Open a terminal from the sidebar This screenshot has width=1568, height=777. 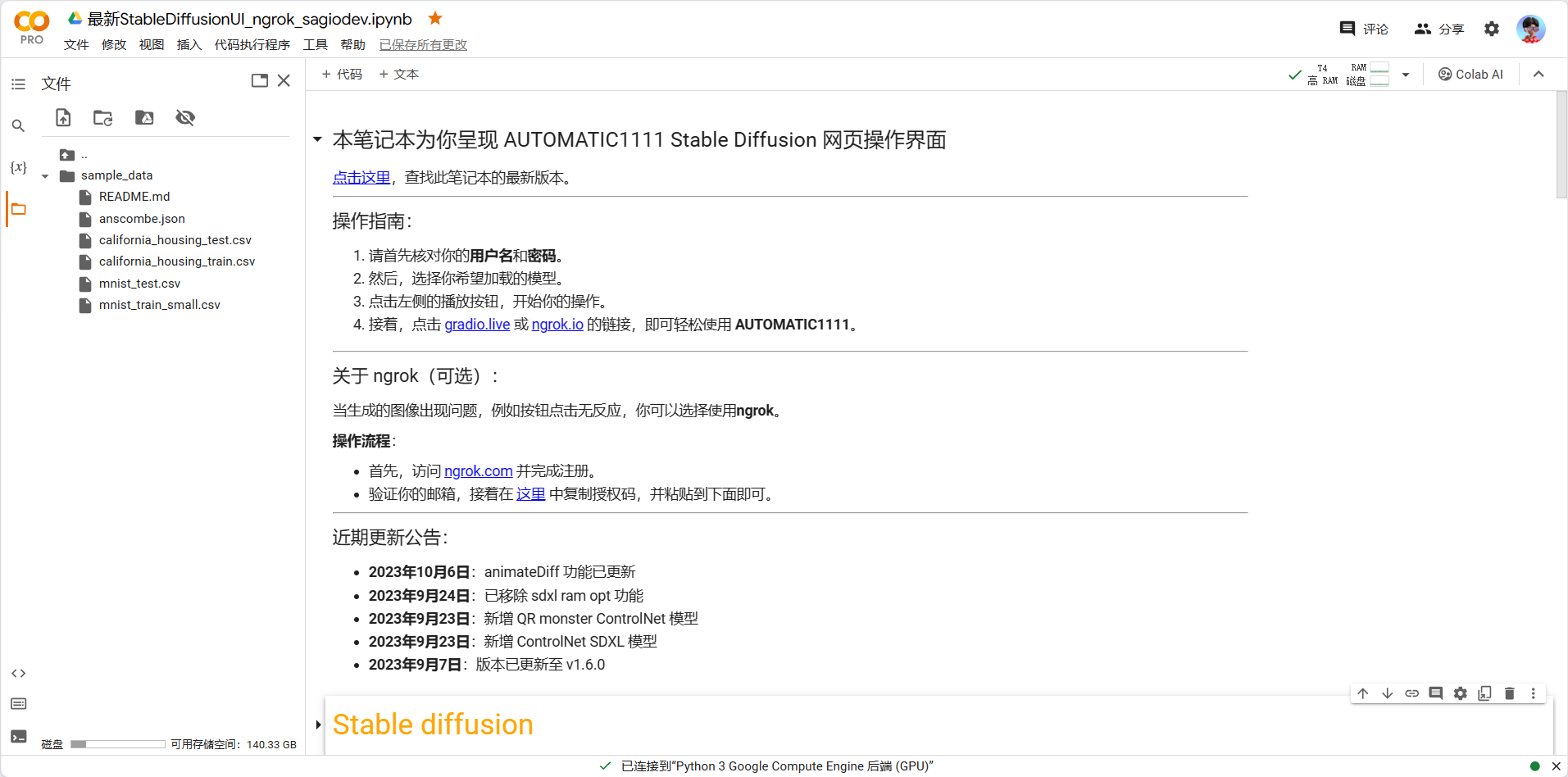pyautogui.click(x=17, y=736)
